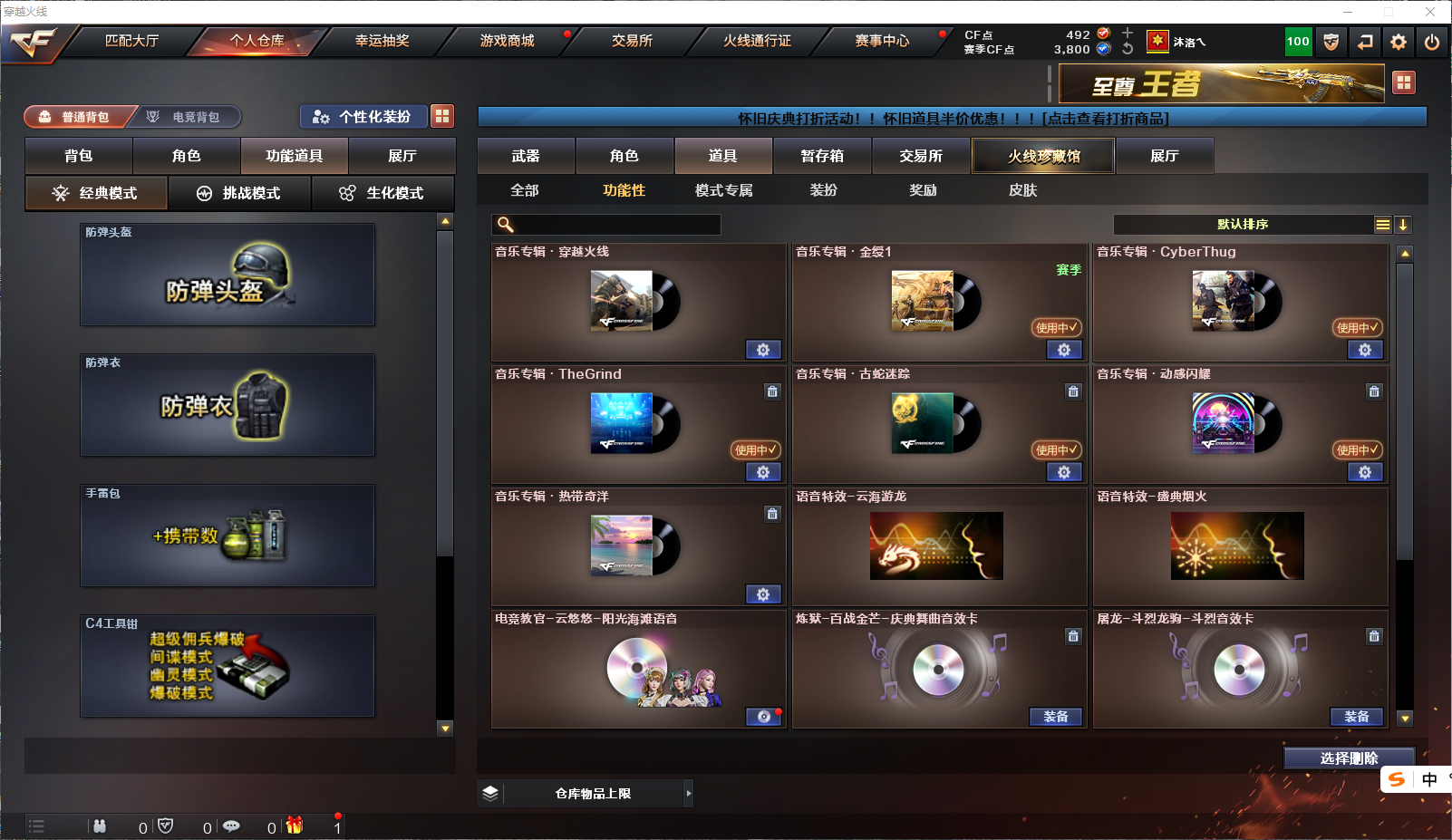Toggle the list view icon beside 默认排序
Screen dimensions: 1452x840
coord(1383,225)
